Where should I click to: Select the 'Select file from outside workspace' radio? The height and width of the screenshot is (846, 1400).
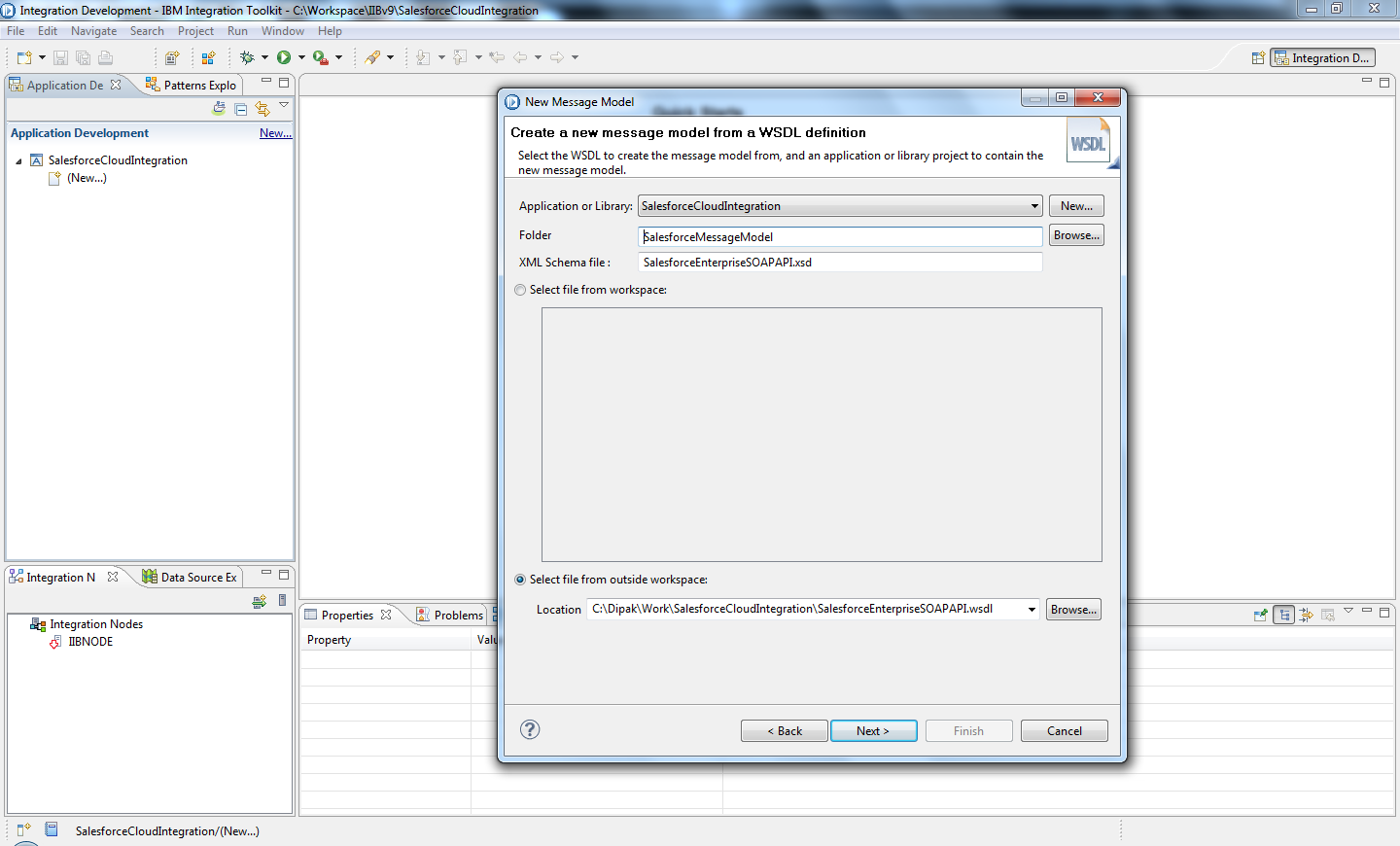pos(520,580)
